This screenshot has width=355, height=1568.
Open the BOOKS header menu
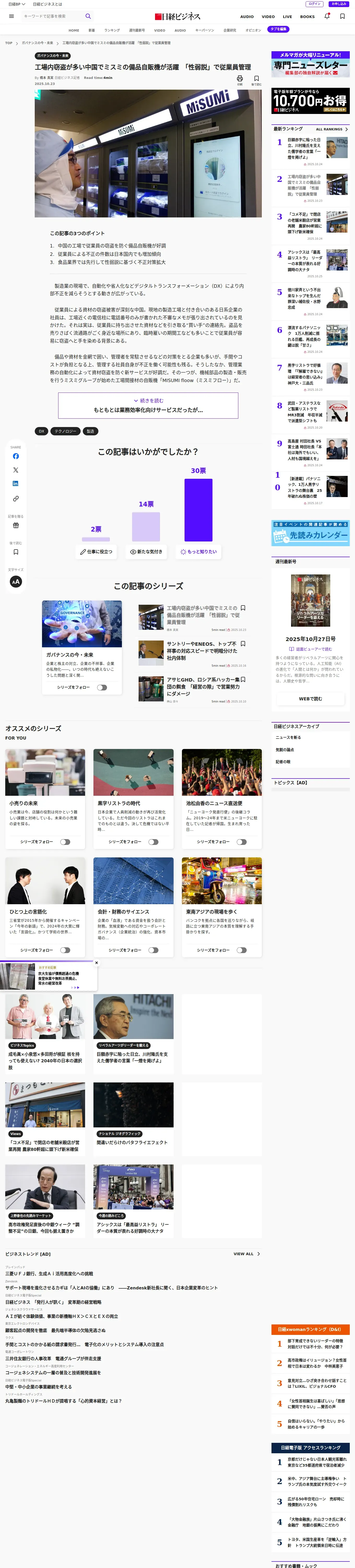pos(307,16)
